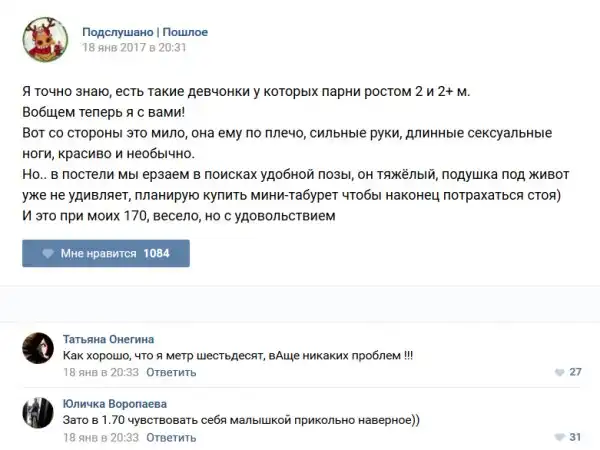Like Юличка Воропаева's comment with the heart icon

point(559,438)
